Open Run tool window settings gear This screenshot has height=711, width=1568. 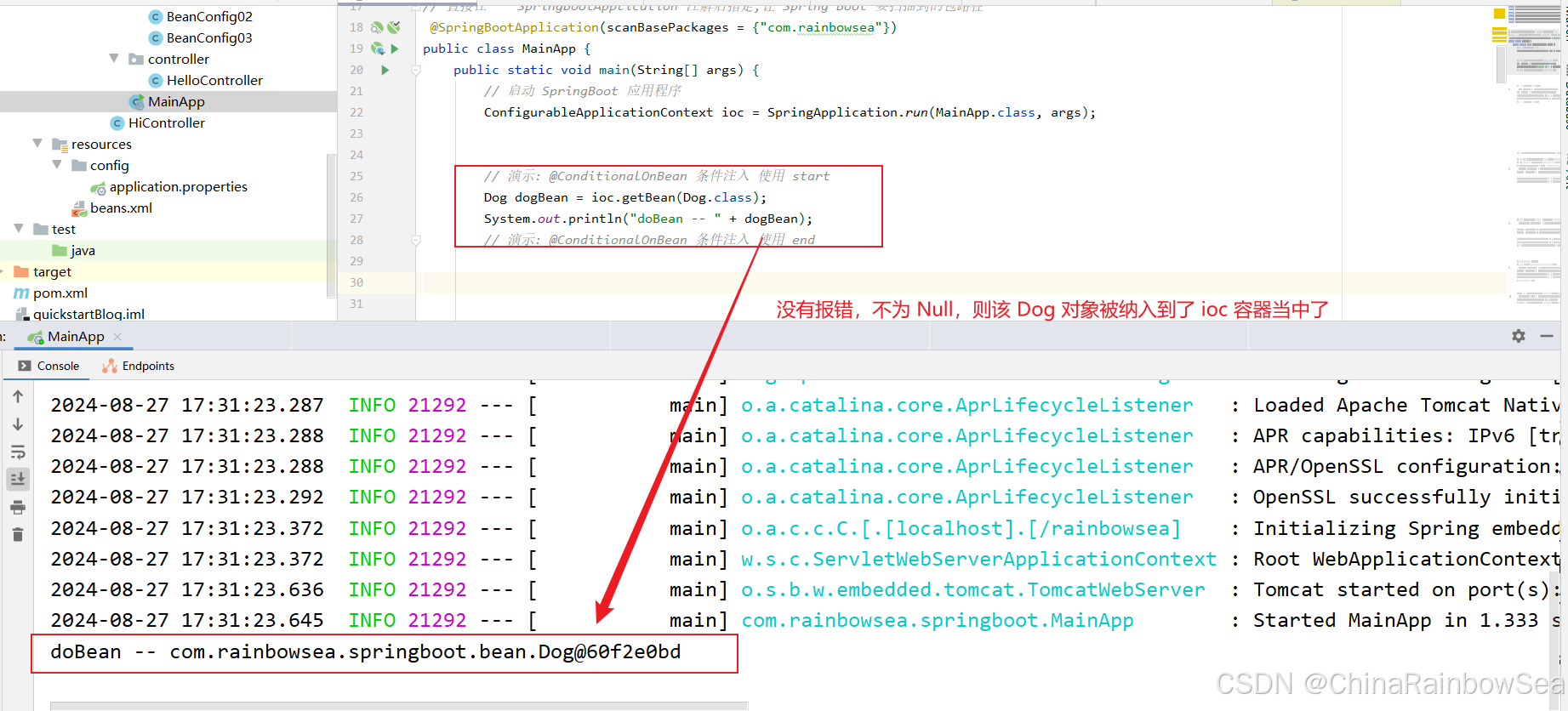1519,336
